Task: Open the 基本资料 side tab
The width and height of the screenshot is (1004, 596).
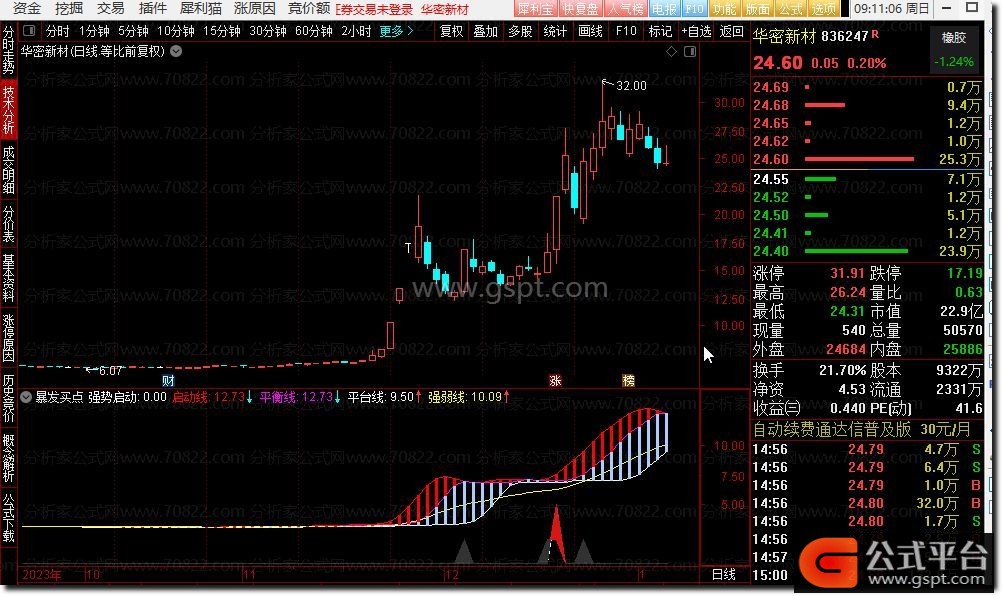Action: pyautogui.click(x=8, y=278)
